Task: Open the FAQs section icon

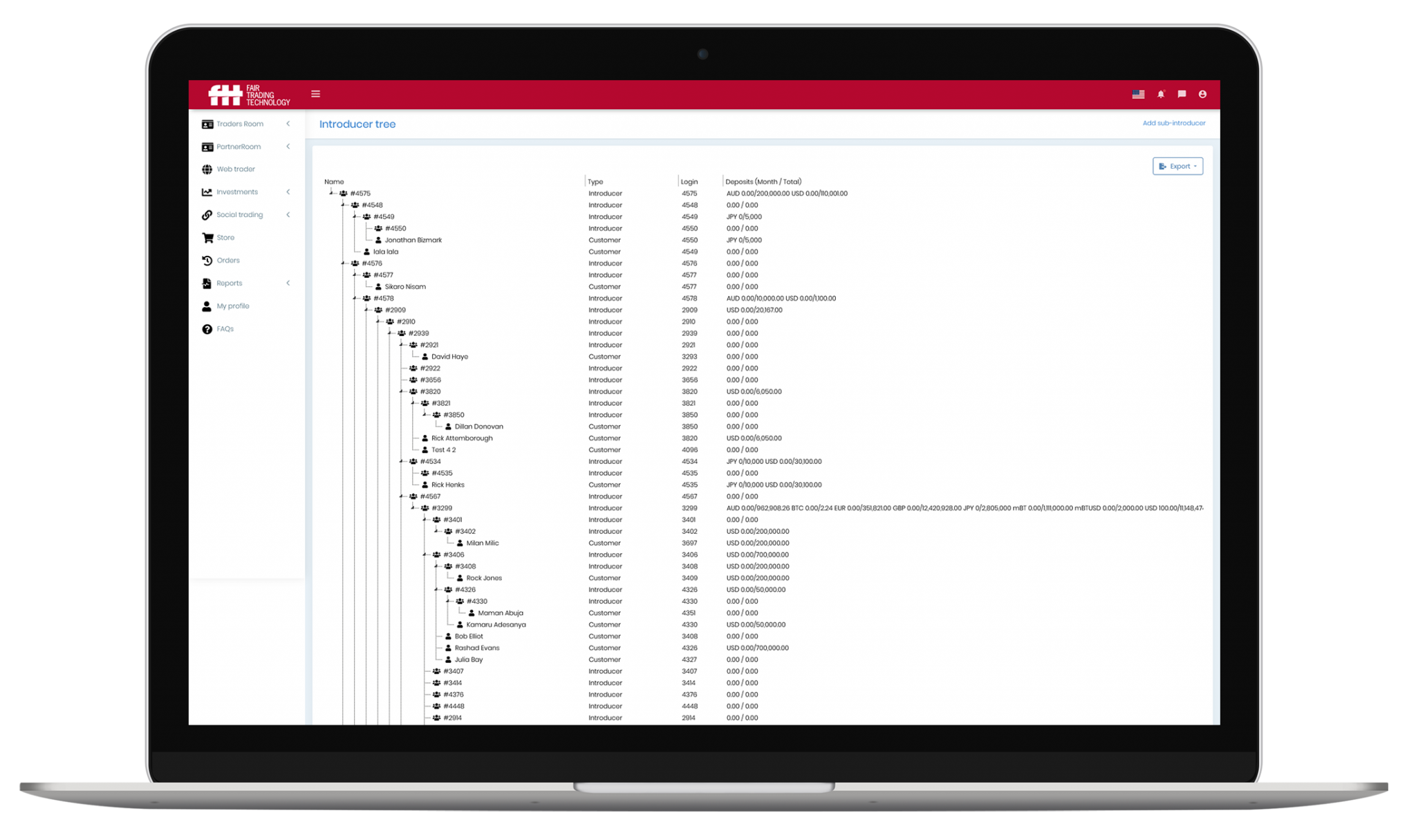Action: [207, 329]
